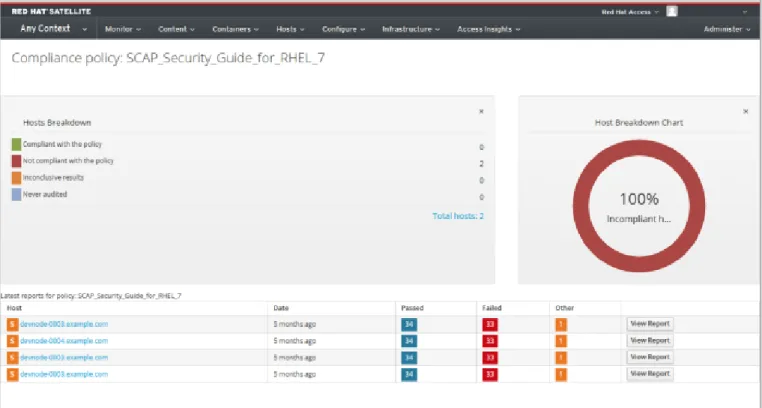762x408 pixels.
Task: Click blue Passed count badge in first row
Action: (x=409, y=324)
